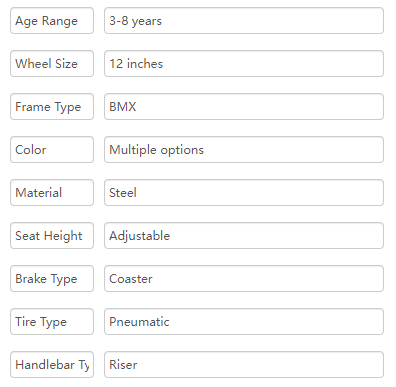Click the BMX value field
The image size is (396, 387).
[x=244, y=107]
